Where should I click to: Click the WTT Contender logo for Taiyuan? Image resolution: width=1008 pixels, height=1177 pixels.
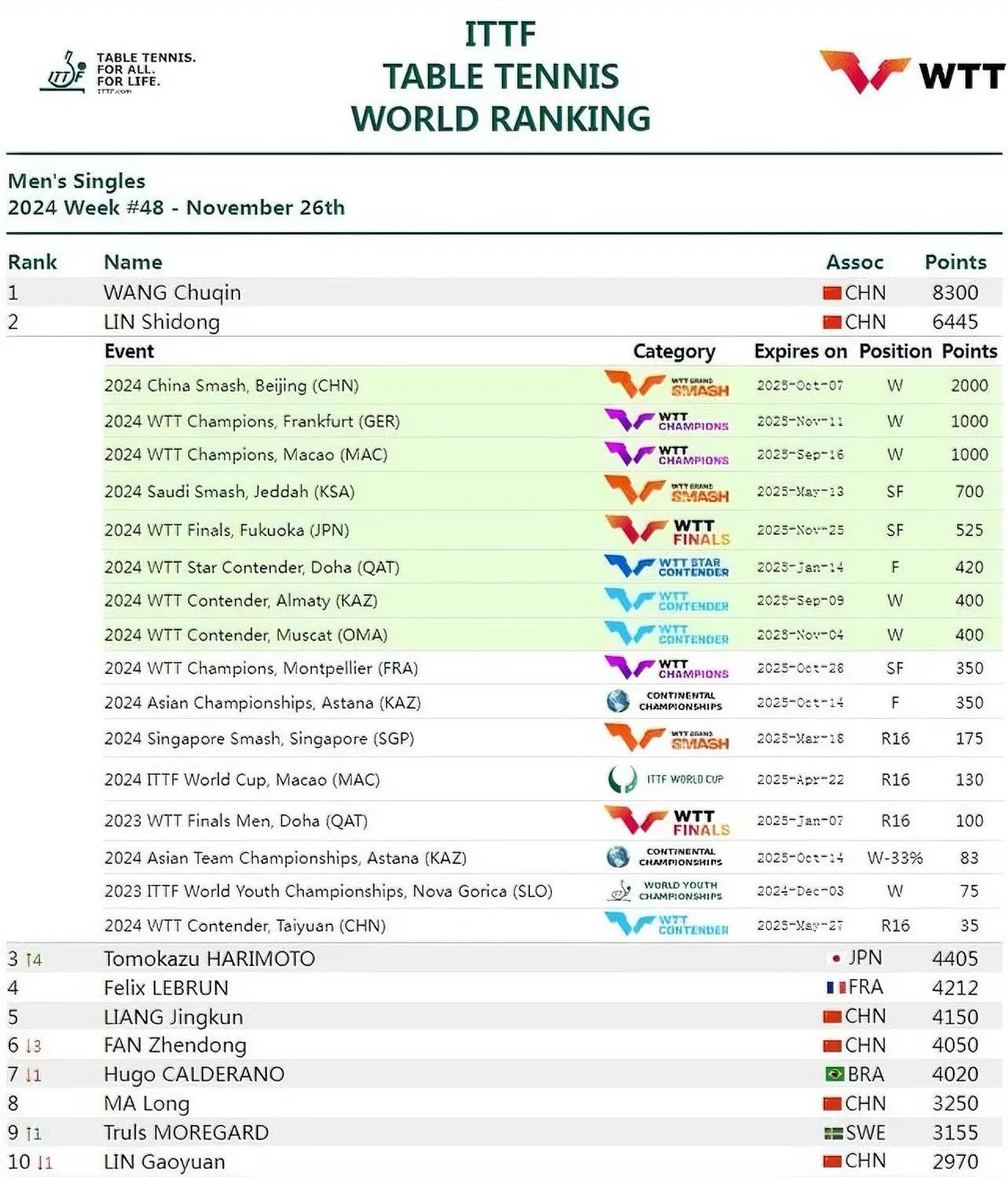(x=666, y=925)
